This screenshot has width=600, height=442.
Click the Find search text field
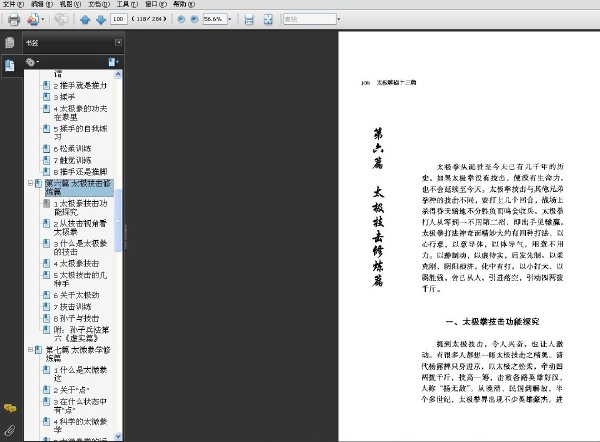(x=310, y=19)
